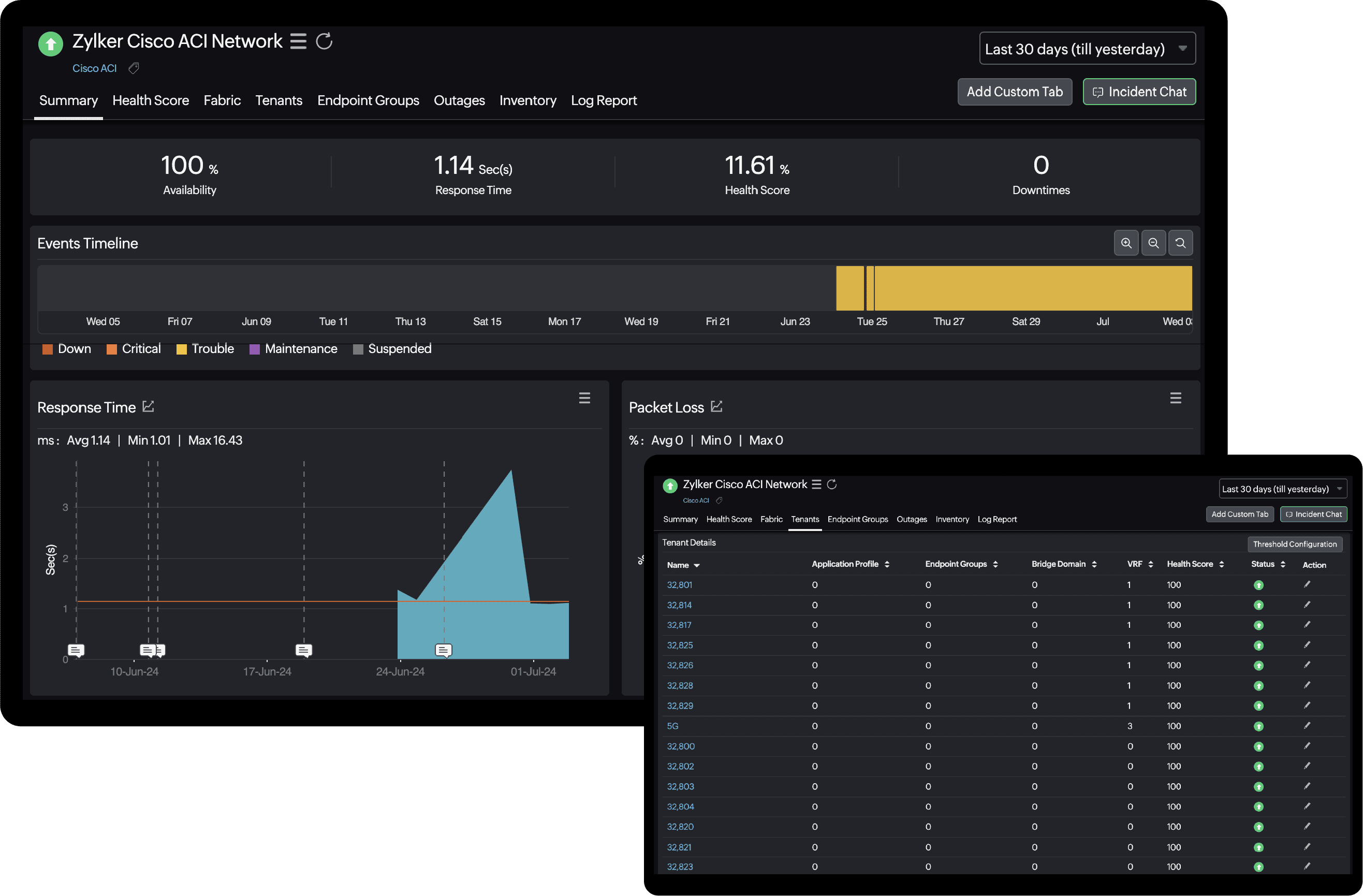Click refresh icon beside Zylker Cisco ACI Network title
The image size is (1363, 896).
324,41
